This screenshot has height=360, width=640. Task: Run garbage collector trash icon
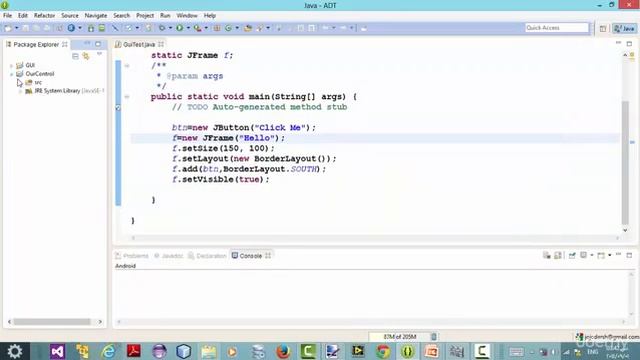coord(434,337)
